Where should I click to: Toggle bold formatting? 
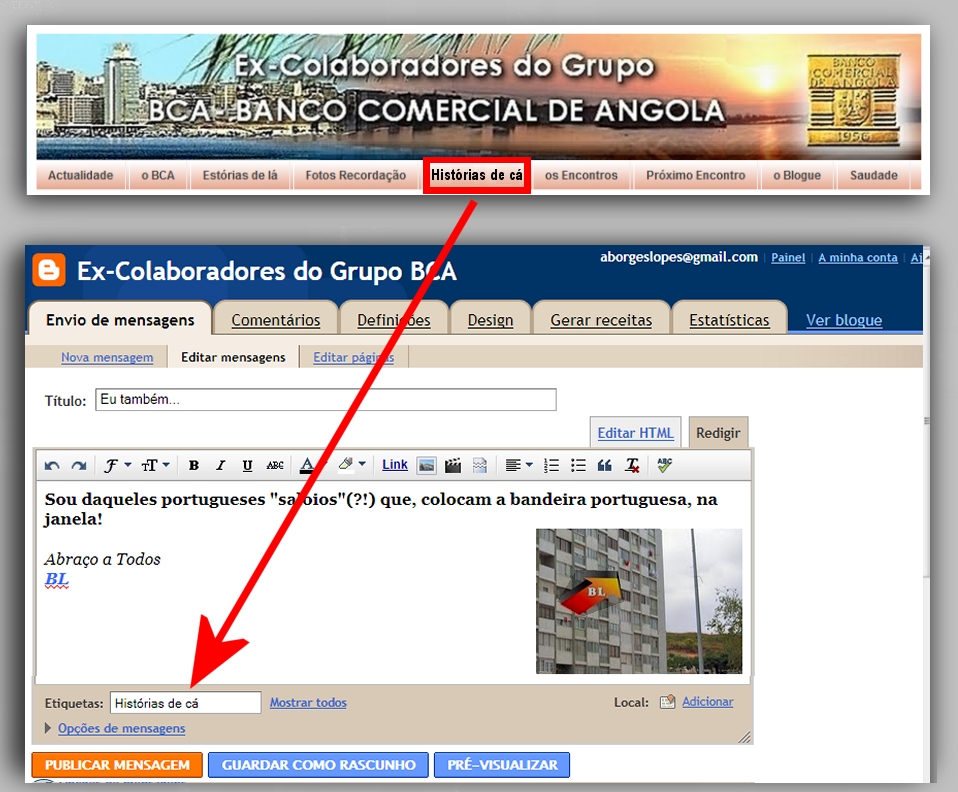(194, 466)
